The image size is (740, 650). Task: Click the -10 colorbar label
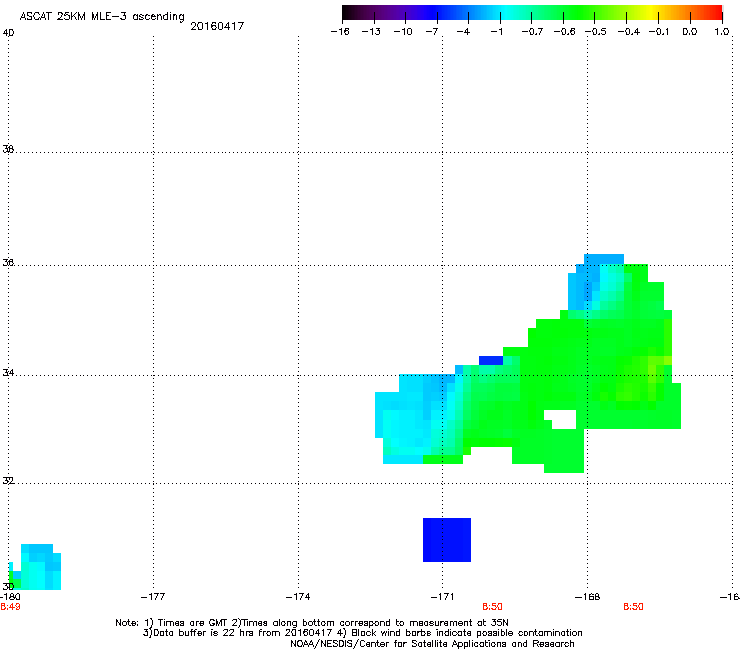click(403, 32)
